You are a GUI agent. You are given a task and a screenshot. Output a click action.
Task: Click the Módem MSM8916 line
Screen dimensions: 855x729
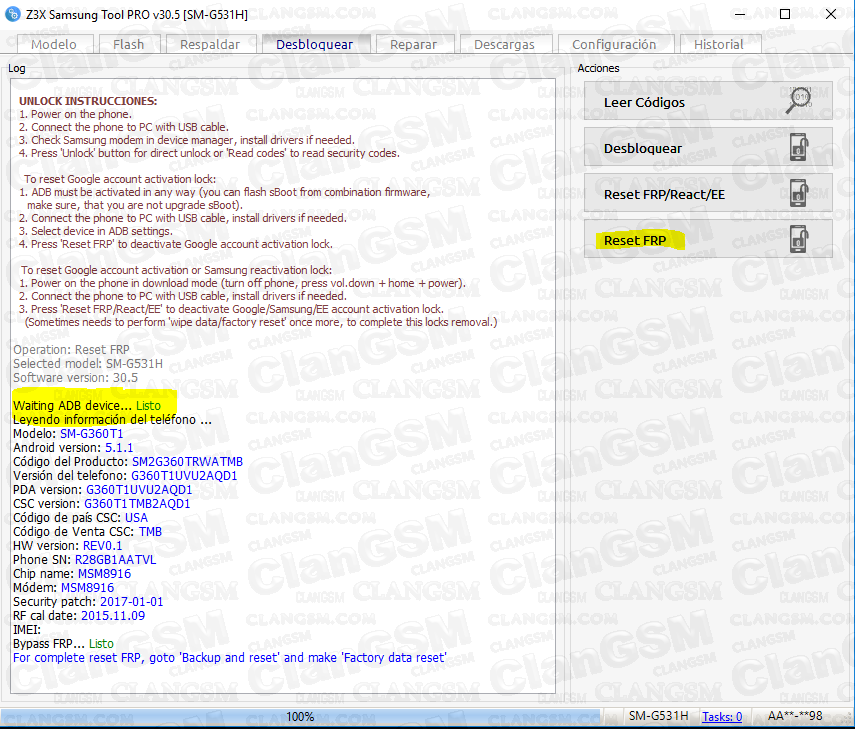coord(63,588)
